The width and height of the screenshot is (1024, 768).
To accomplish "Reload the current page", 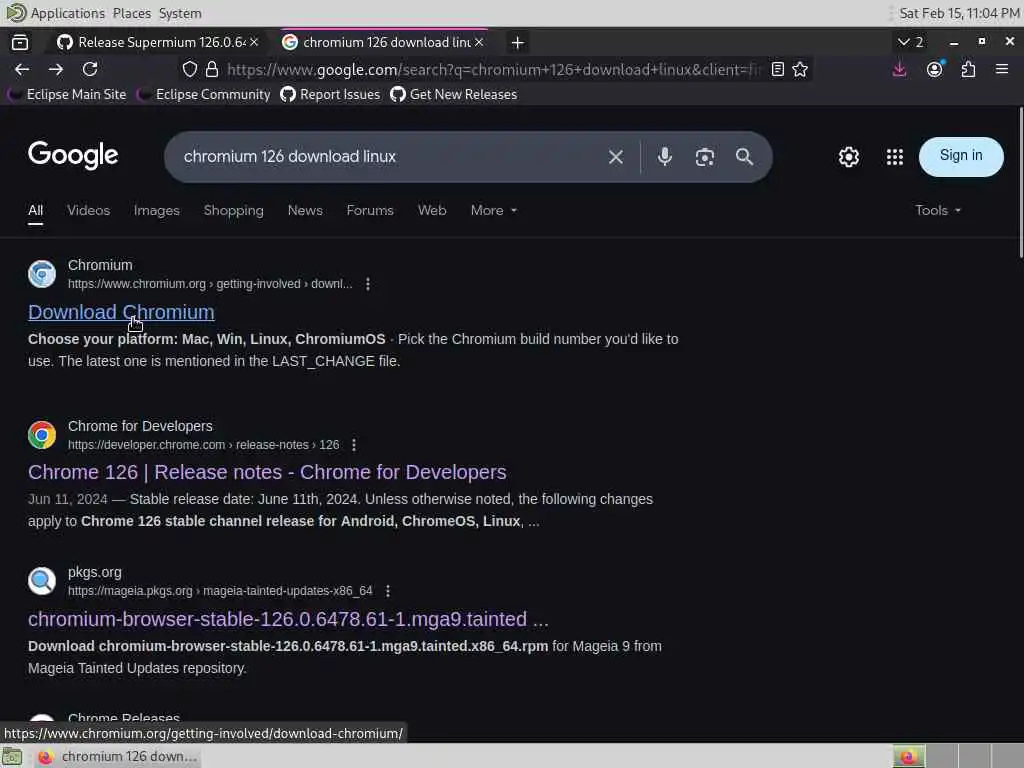I will click(x=90, y=69).
